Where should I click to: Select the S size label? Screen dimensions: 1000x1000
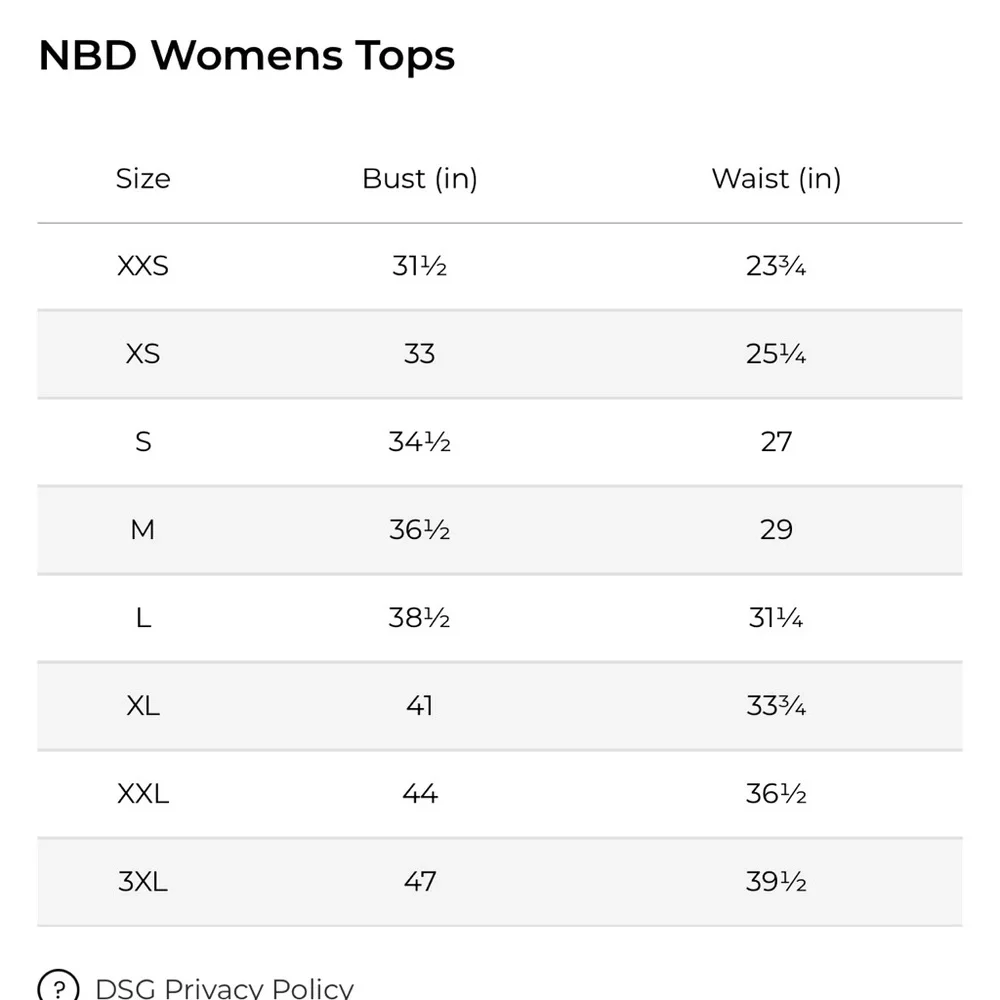tap(143, 442)
